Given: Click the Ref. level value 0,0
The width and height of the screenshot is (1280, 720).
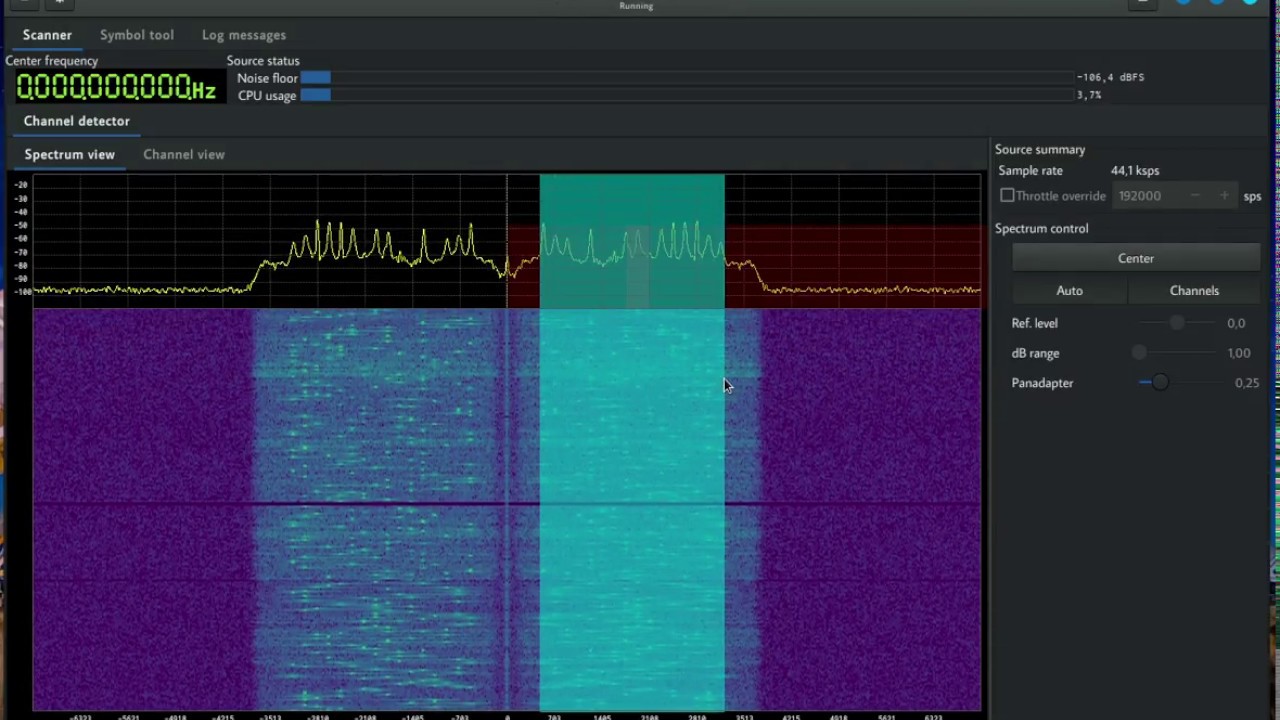Looking at the screenshot, I should tap(1236, 323).
